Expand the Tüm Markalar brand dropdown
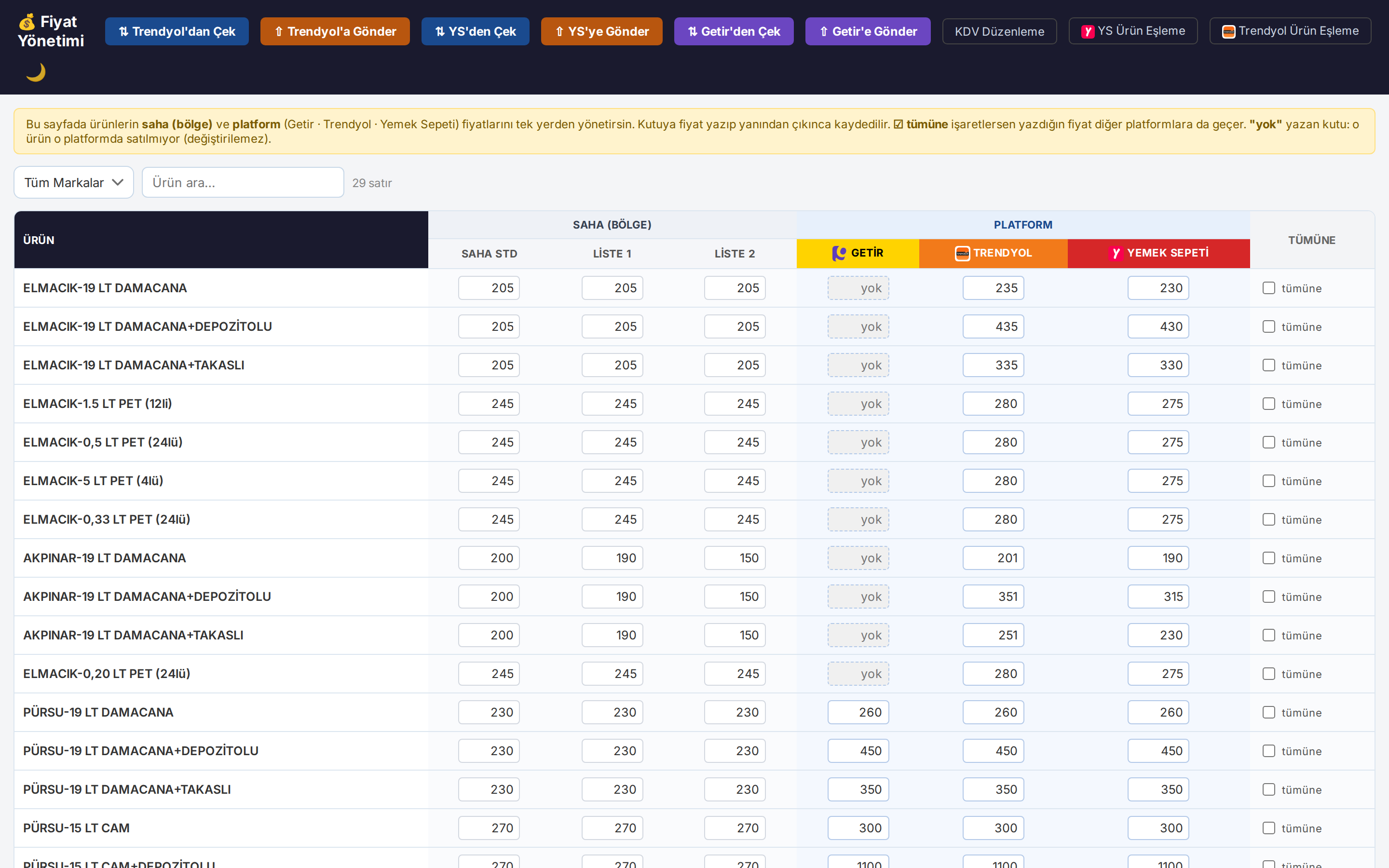This screenshot has height=868, width=1389. [x=73, y=183]
